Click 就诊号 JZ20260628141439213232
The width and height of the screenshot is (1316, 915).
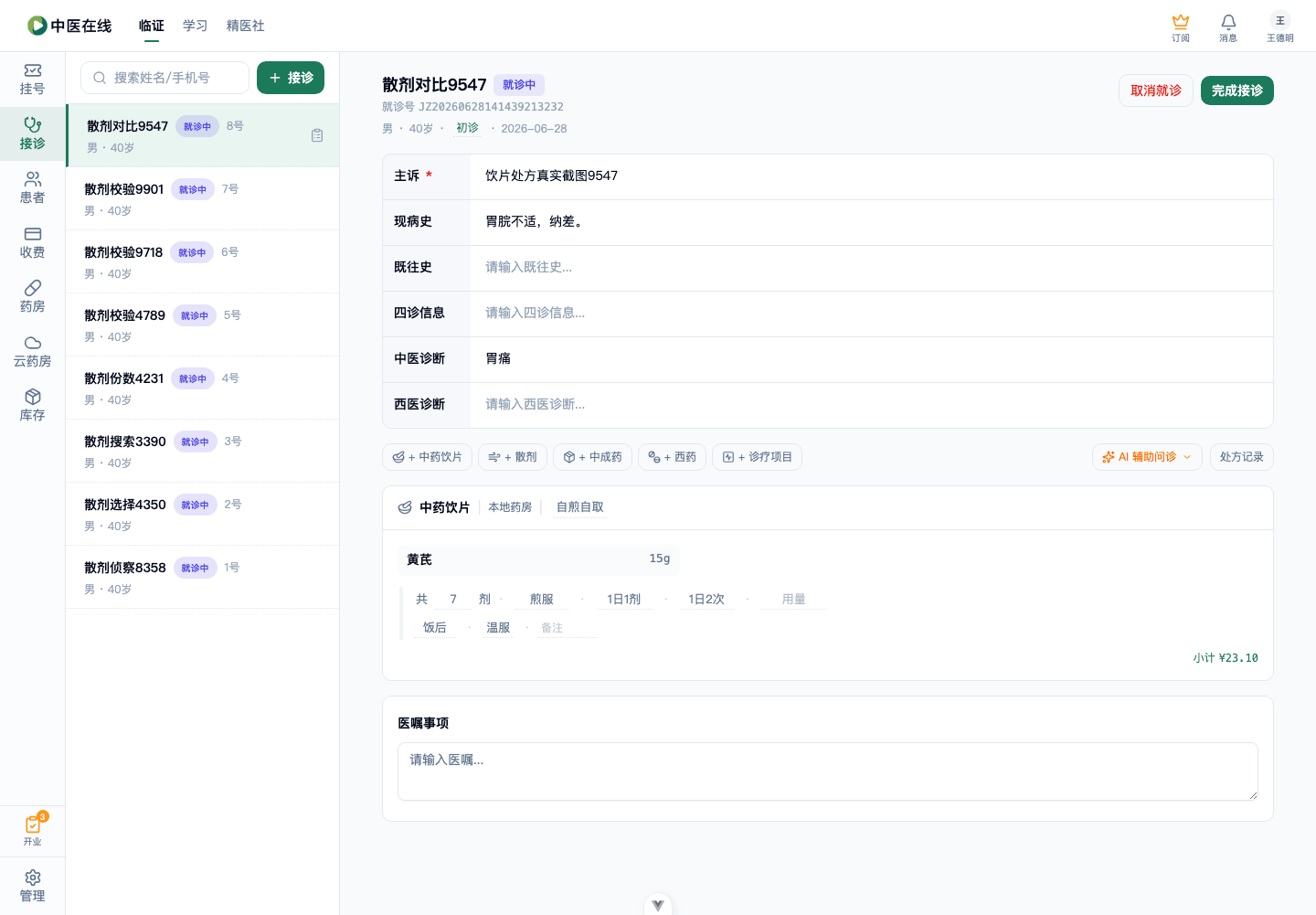click(x=473, y=107)
